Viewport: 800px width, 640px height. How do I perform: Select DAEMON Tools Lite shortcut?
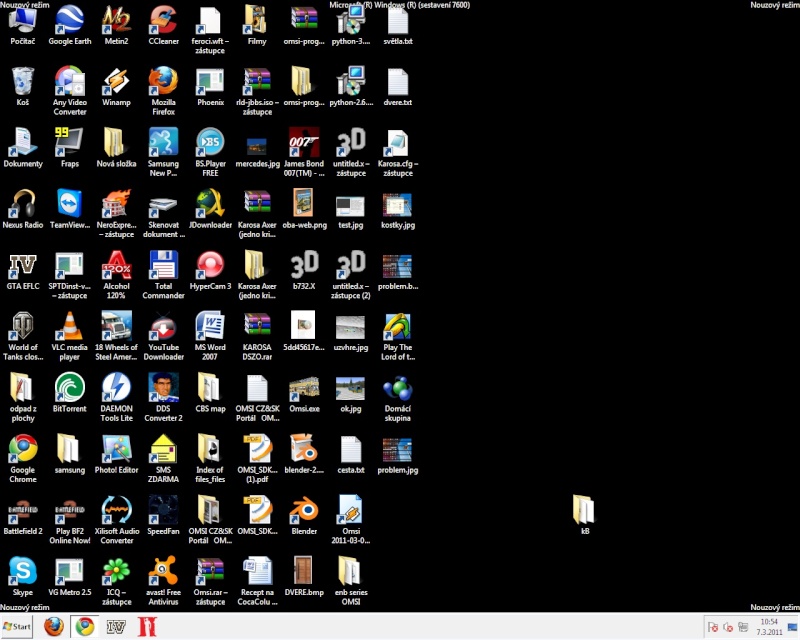pyautogui.click(x=116, y=397)
